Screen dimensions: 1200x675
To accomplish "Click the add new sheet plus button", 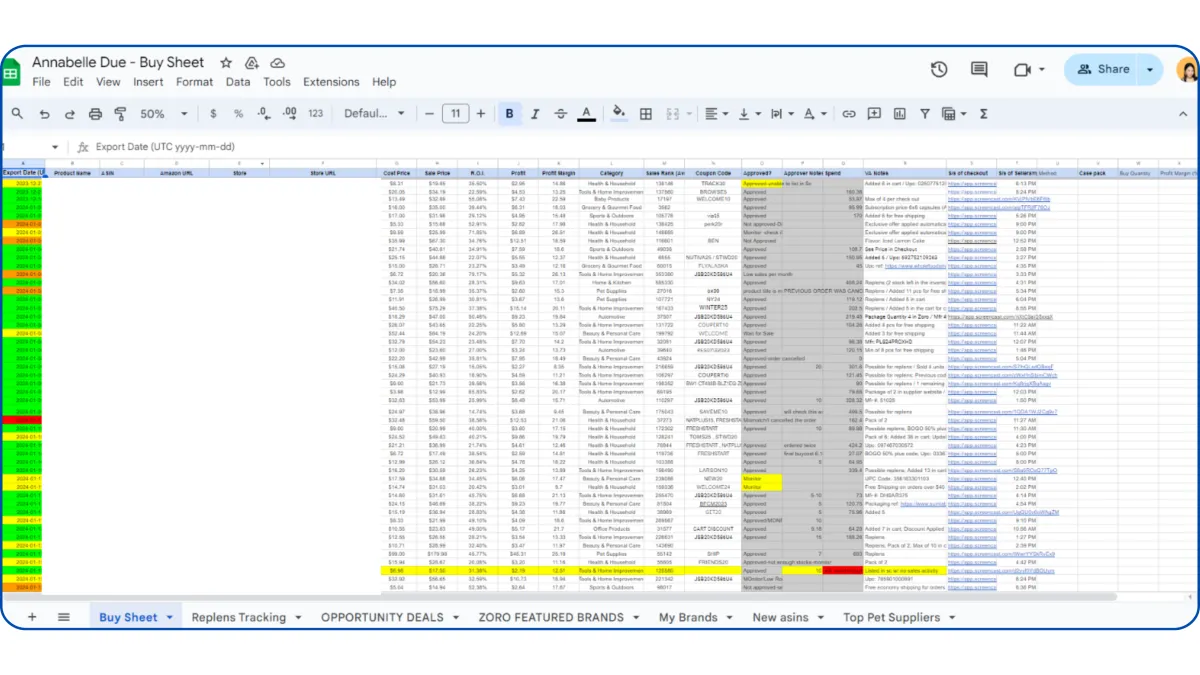I will click(32, 617).
